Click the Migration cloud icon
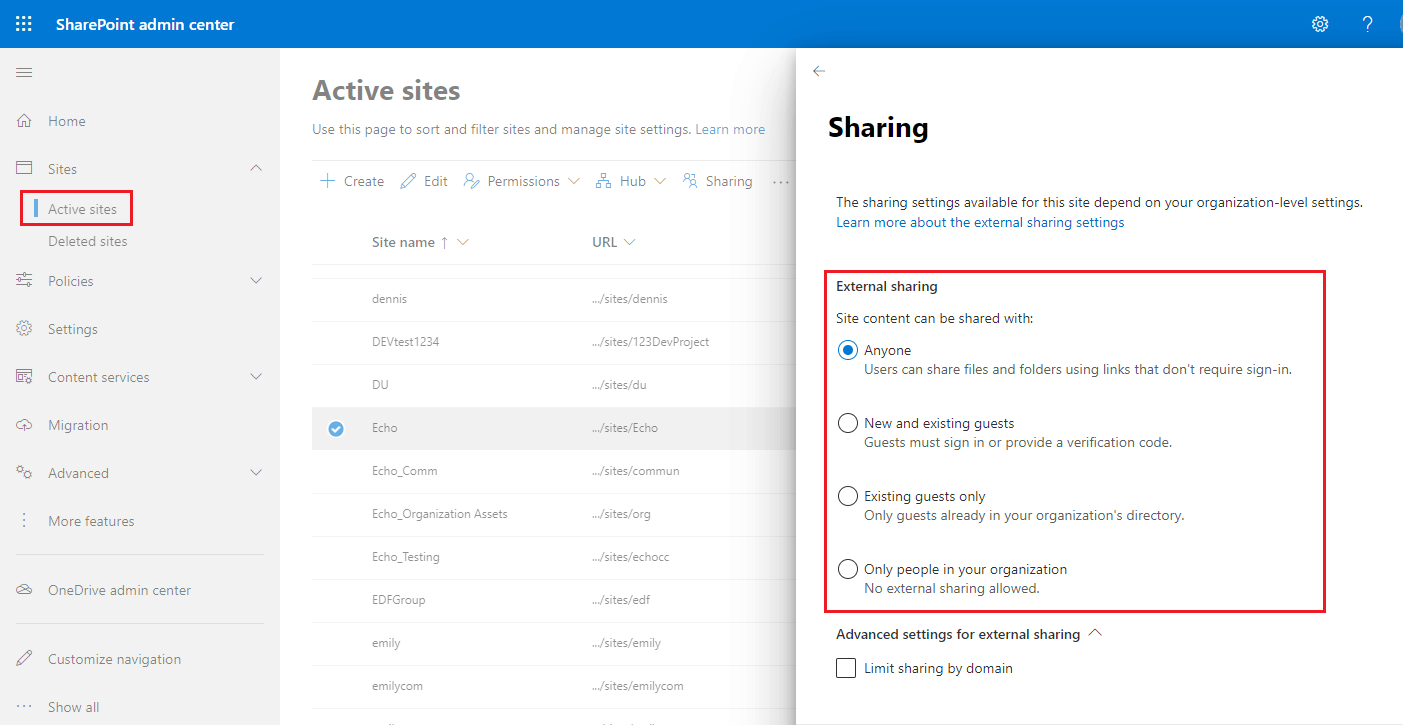Image resolution: width=1403 pixels, height=725 pixels. click(x=25, y=425)
